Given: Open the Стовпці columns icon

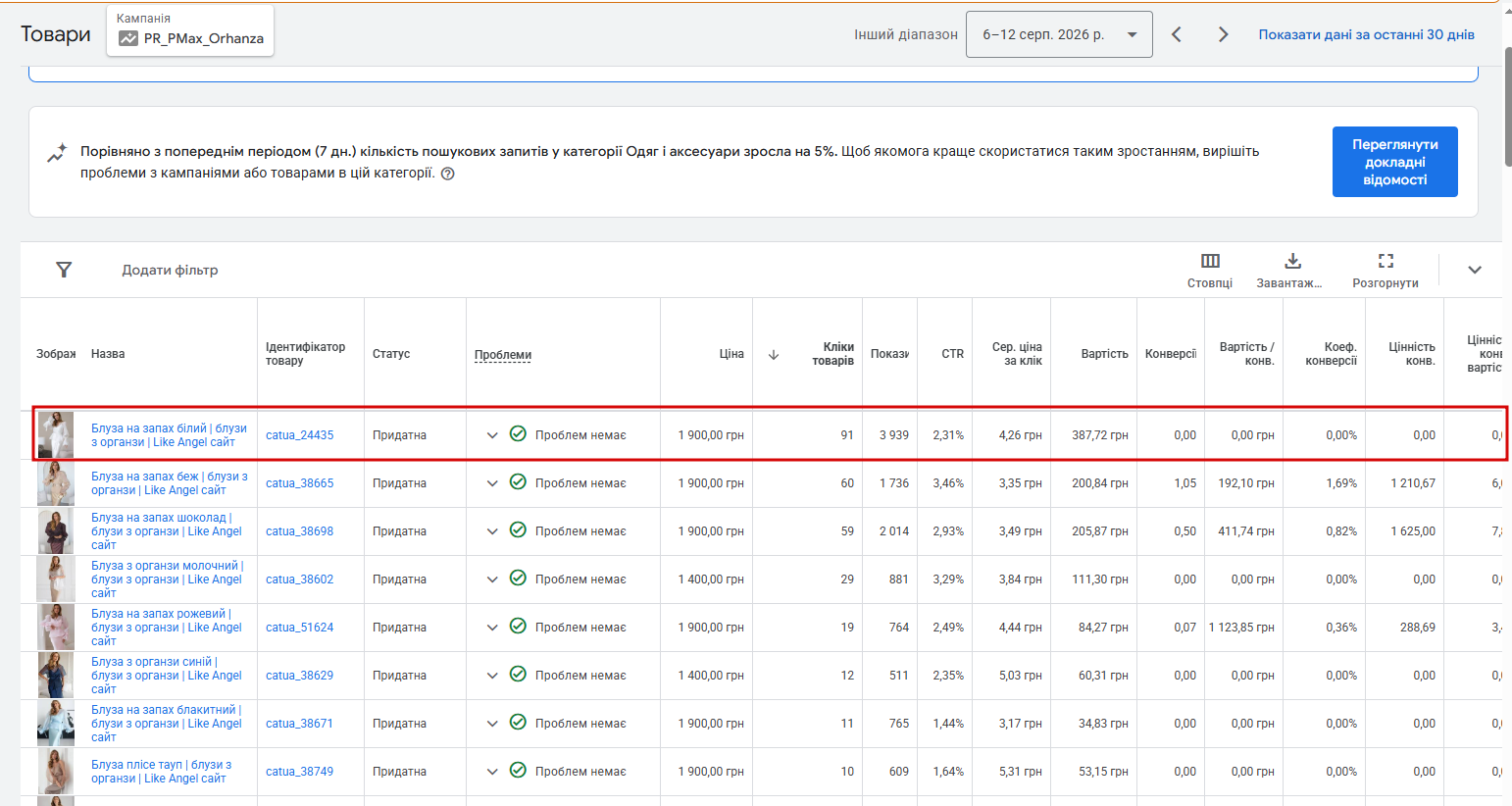Looking at the screenshot, I should click(x=1210, y=261).
